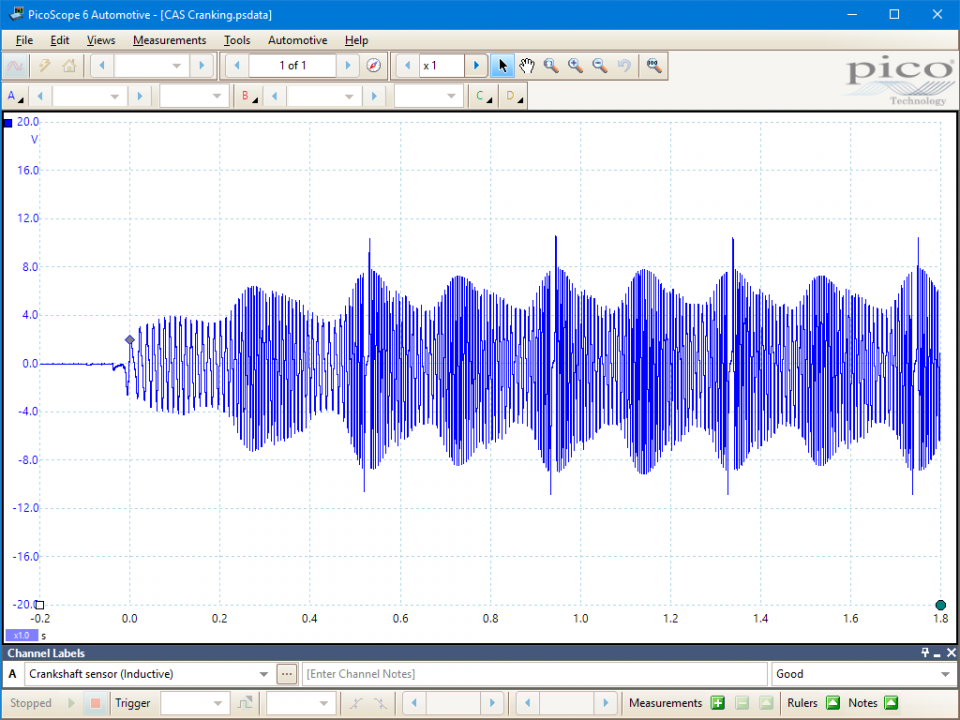Viewport: 960px width, 720px height.
Task: Pin the Channel Labels panel
Action: [x=926, y=653]
